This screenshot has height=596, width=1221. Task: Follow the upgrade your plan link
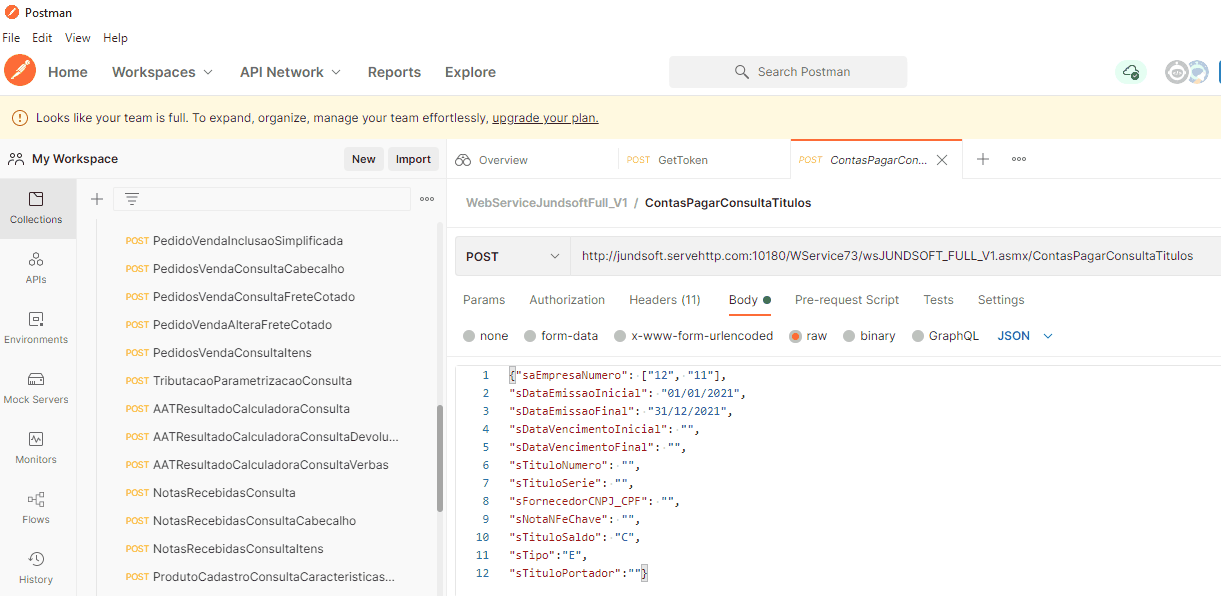coord(545,118)
